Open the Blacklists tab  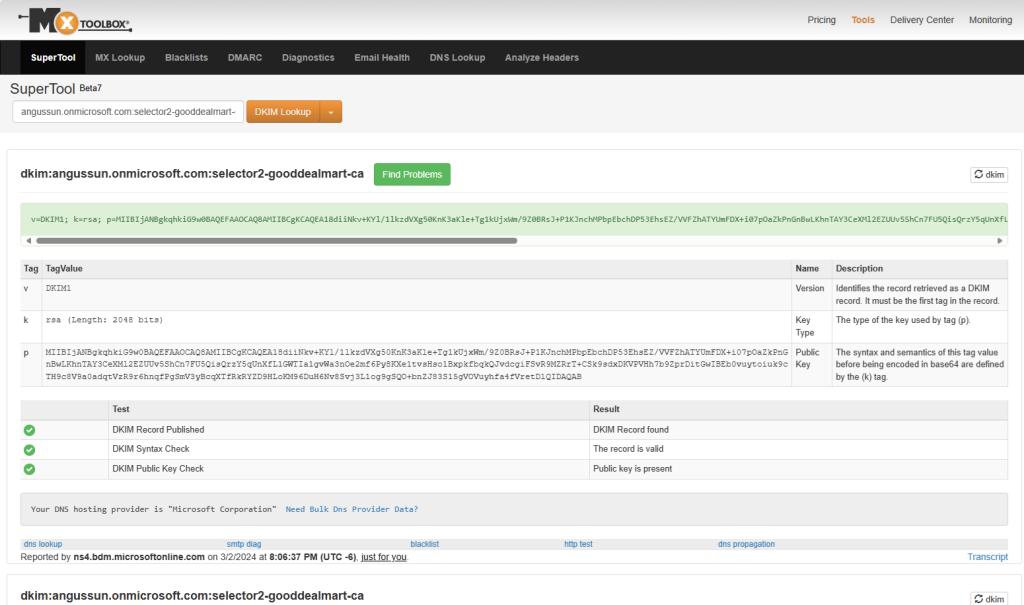tap(186, 58)
